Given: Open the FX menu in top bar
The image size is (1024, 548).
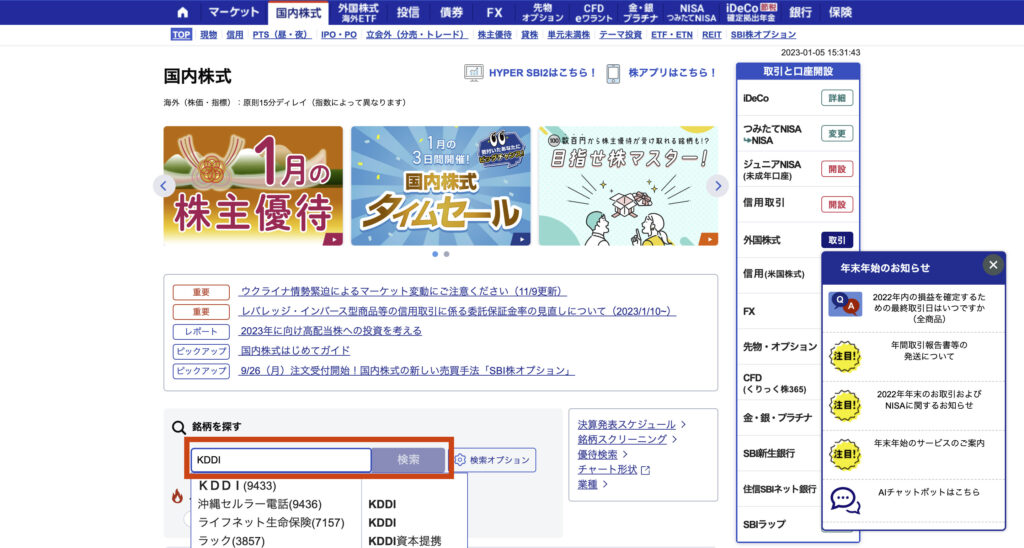Looking at the screenshot, I should [x=494, y=12].
